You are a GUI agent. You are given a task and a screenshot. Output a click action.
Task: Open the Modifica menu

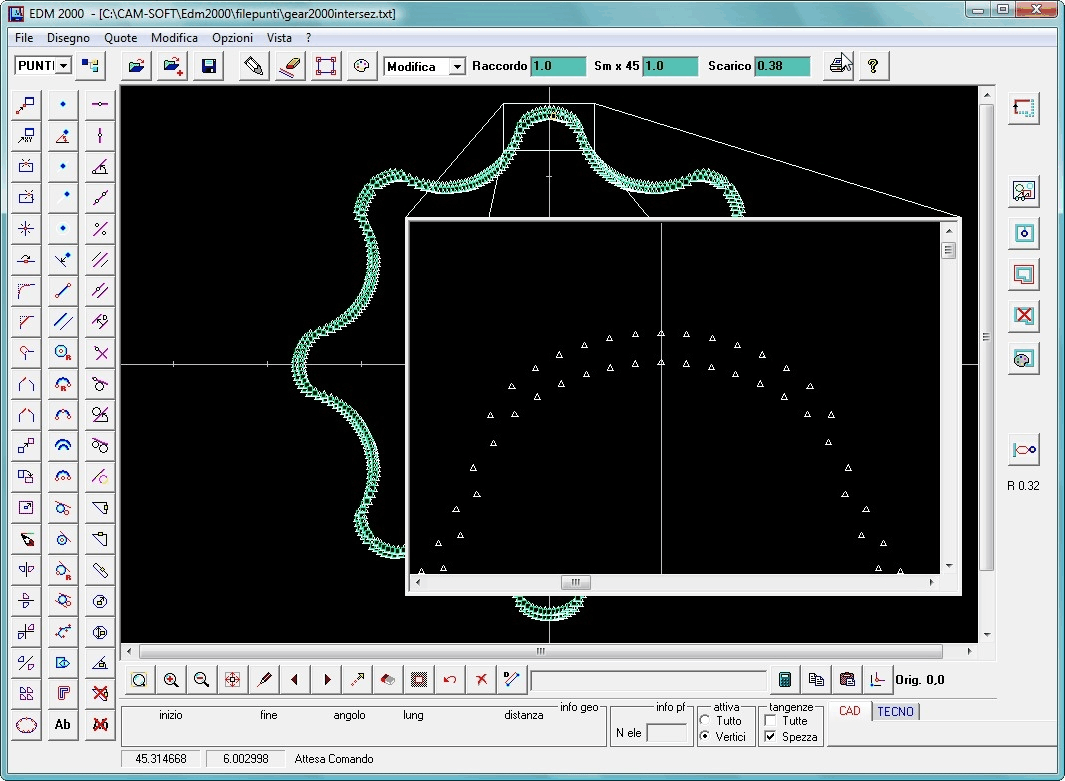point(174,38)
